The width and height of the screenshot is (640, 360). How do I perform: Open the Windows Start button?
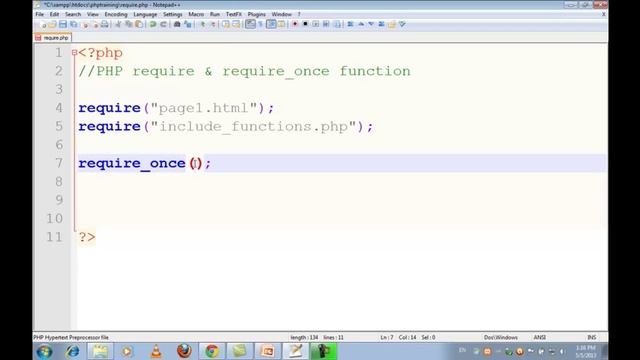click(x=44, y=351)
